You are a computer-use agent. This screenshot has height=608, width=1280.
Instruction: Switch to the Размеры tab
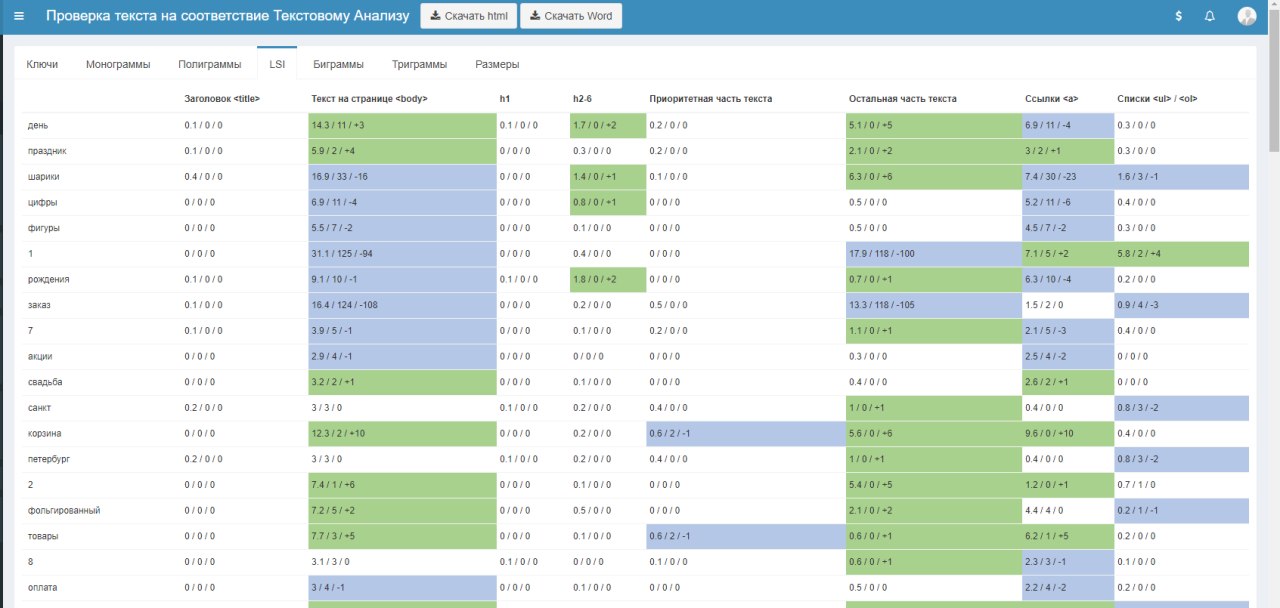[497, 64]
